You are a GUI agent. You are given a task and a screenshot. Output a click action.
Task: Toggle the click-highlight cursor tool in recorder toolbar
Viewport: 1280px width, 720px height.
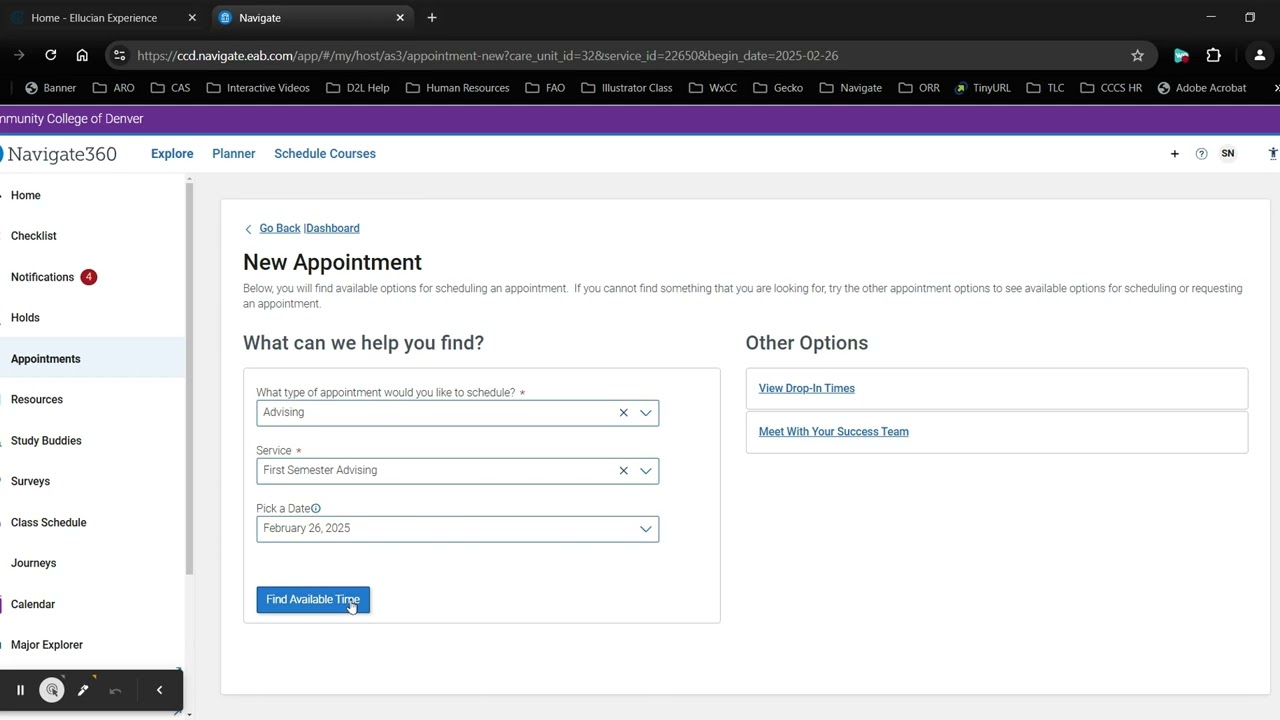(x=52, y=690)
